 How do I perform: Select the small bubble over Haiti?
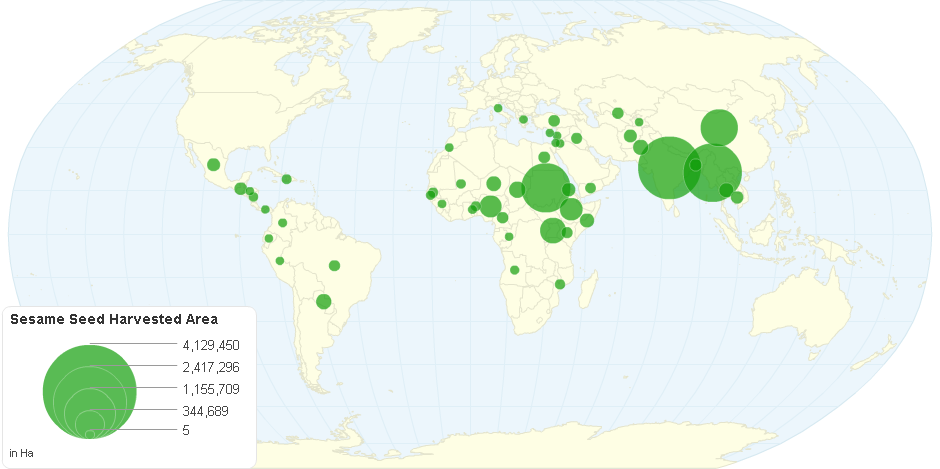(x=286, y=179)
